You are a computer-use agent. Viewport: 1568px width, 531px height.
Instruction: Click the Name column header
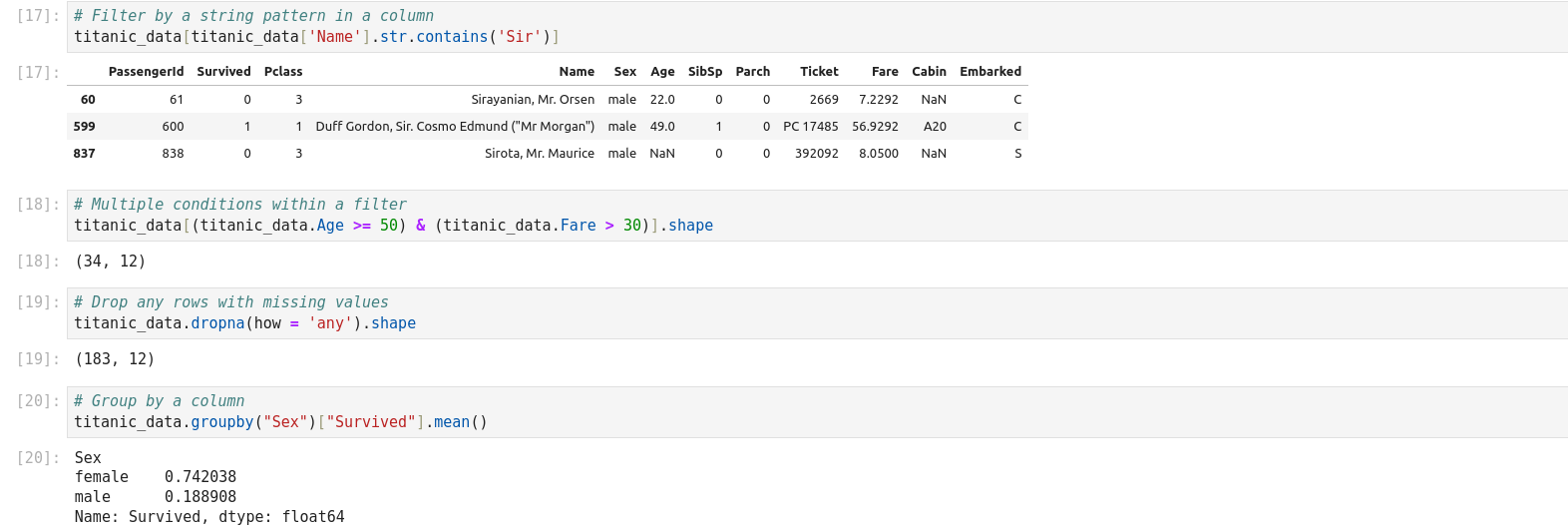point(577,72)
